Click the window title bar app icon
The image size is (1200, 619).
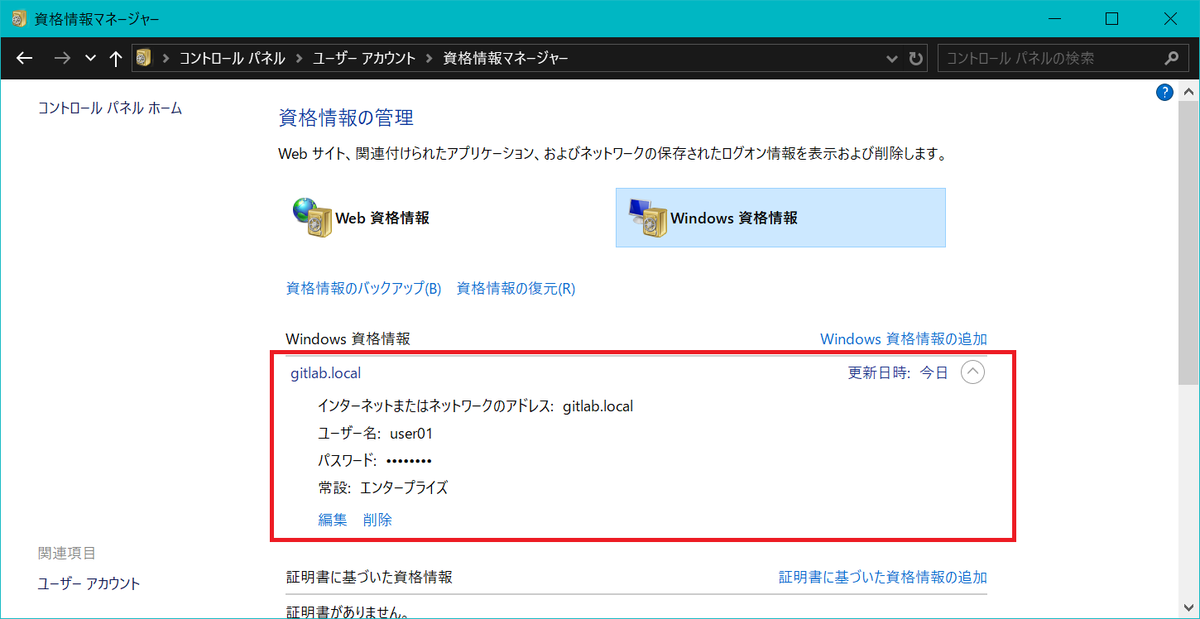(x=17, y=18)
